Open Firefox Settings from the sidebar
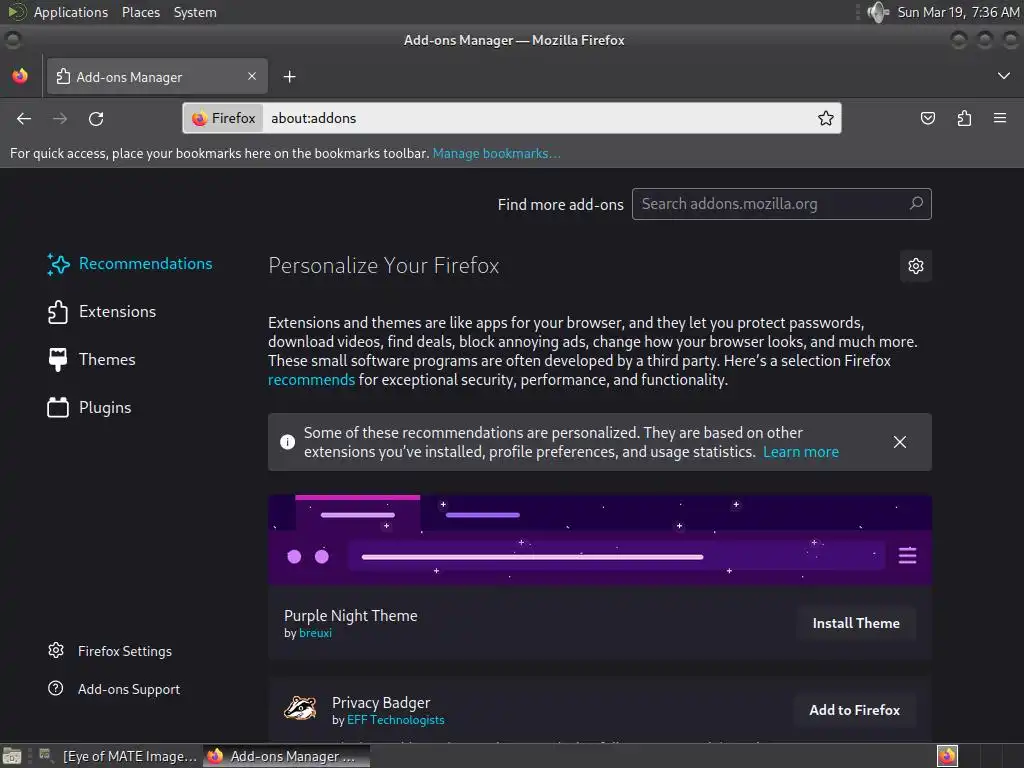 tap(110, 651)
